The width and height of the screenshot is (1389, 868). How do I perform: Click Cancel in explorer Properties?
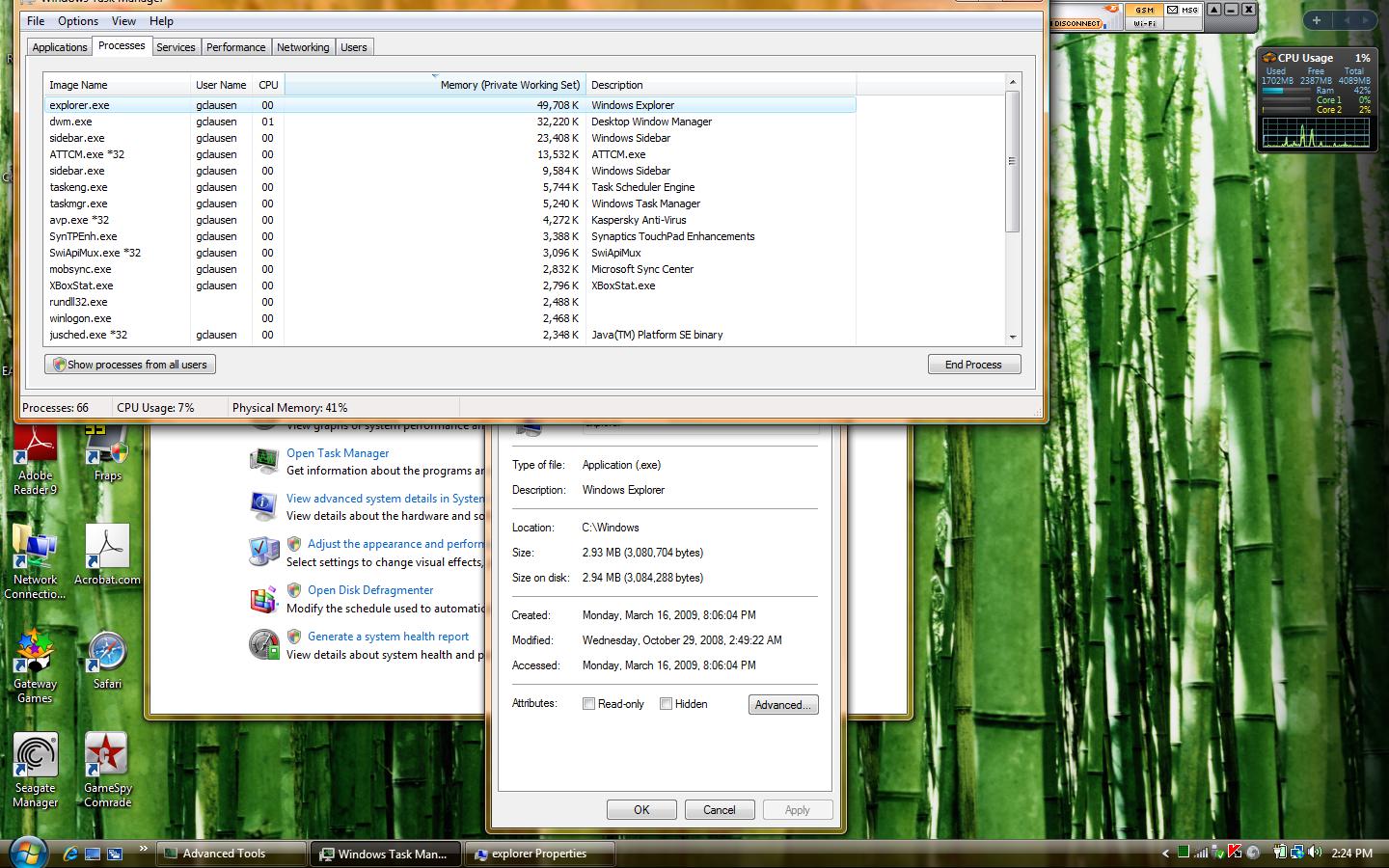pyautogui.click(x=720, y=810)
